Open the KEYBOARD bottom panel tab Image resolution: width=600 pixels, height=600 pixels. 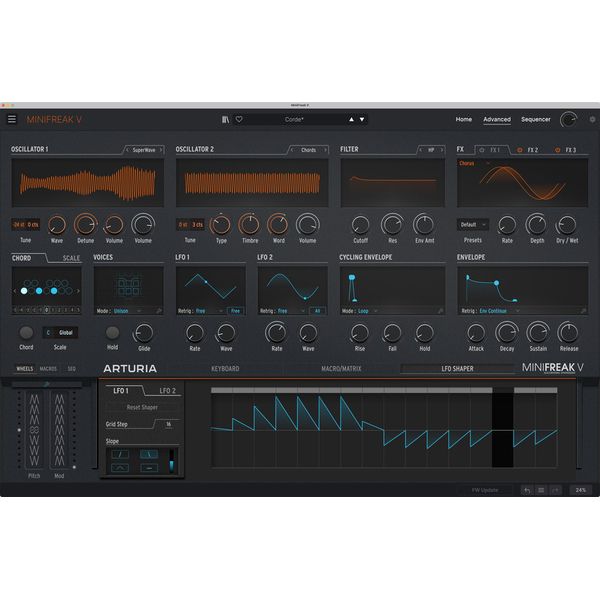225,368
